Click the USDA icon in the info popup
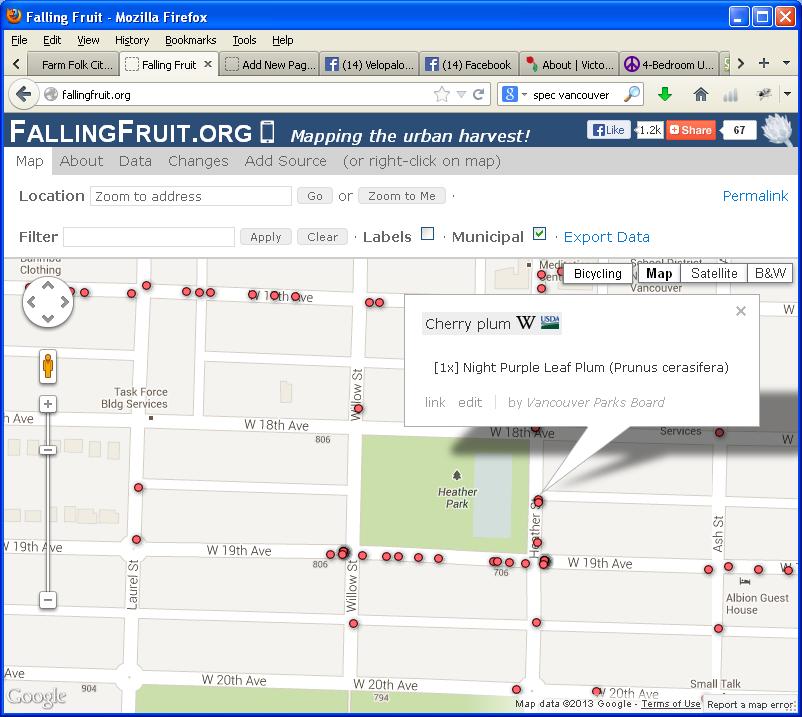This screenshot has width=802, height=717. click(550, 322)
